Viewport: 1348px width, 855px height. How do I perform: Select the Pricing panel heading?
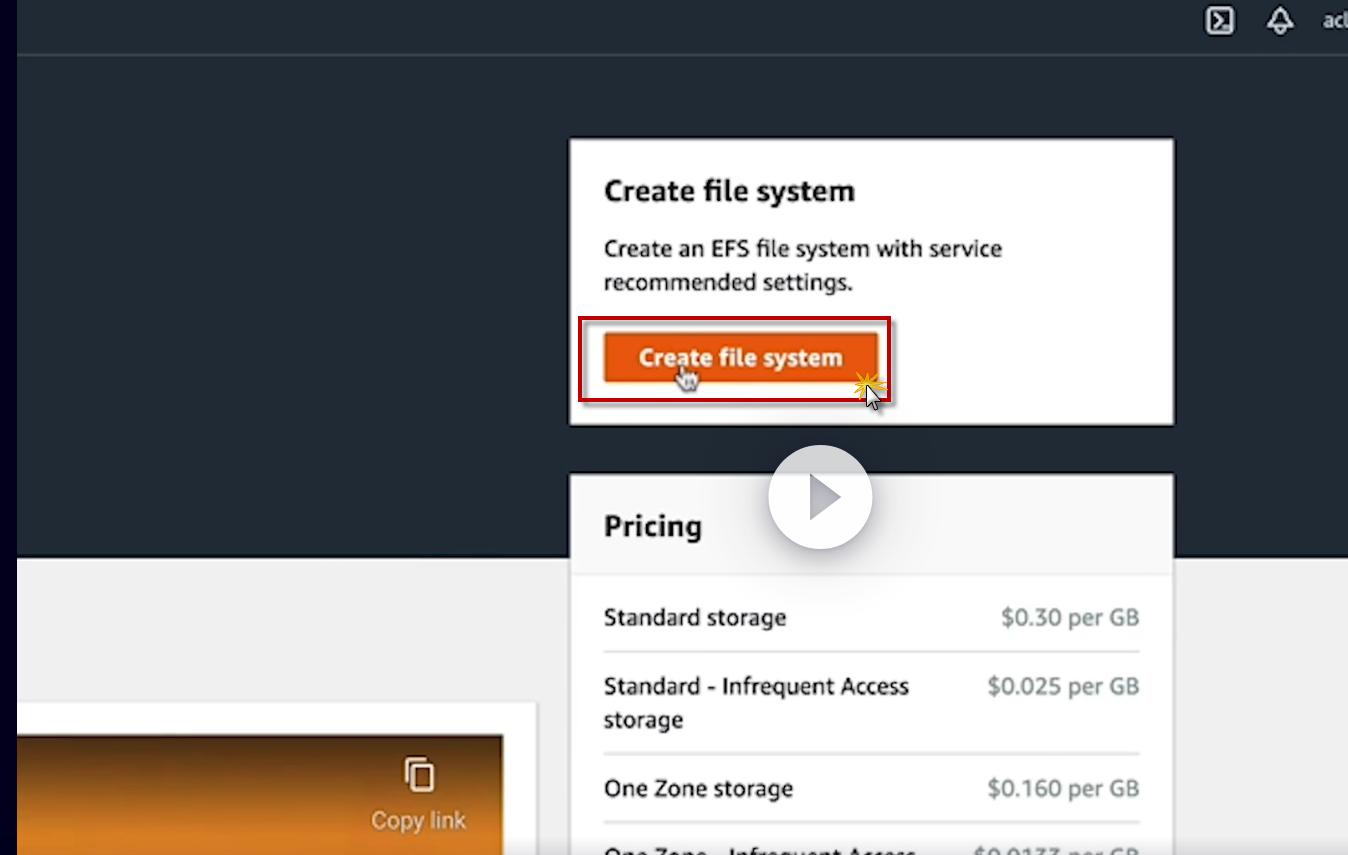pos(653,526)
